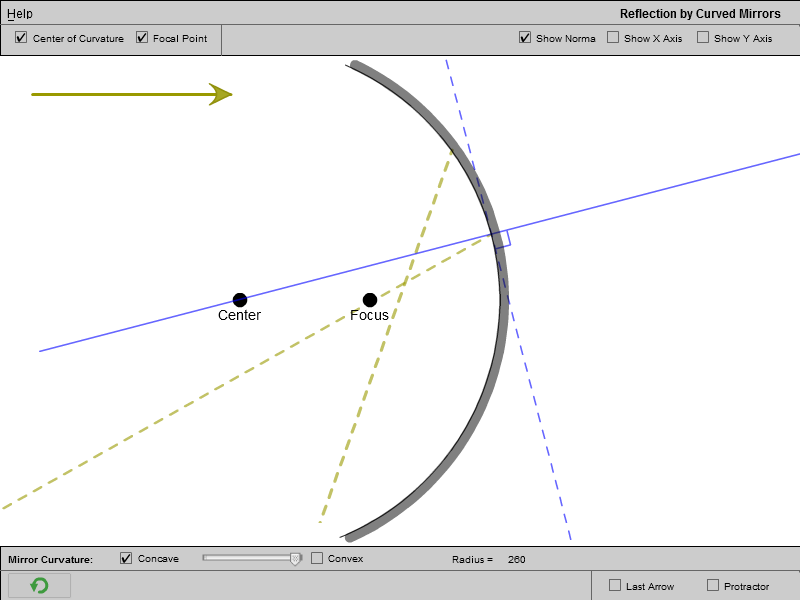This screenshot has width=800, height=600.
Task: Click the Radius value 260 field
Action: pyautogui.click(x=516, y=559)
